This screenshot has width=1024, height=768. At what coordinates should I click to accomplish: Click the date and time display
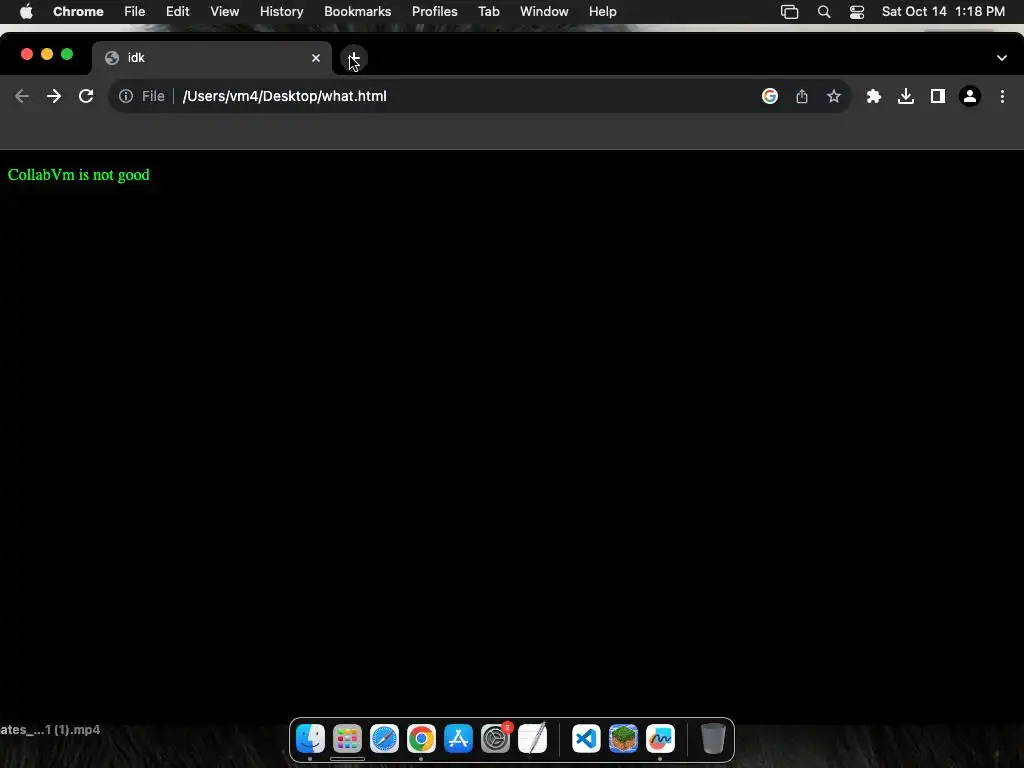coord(943,12)
